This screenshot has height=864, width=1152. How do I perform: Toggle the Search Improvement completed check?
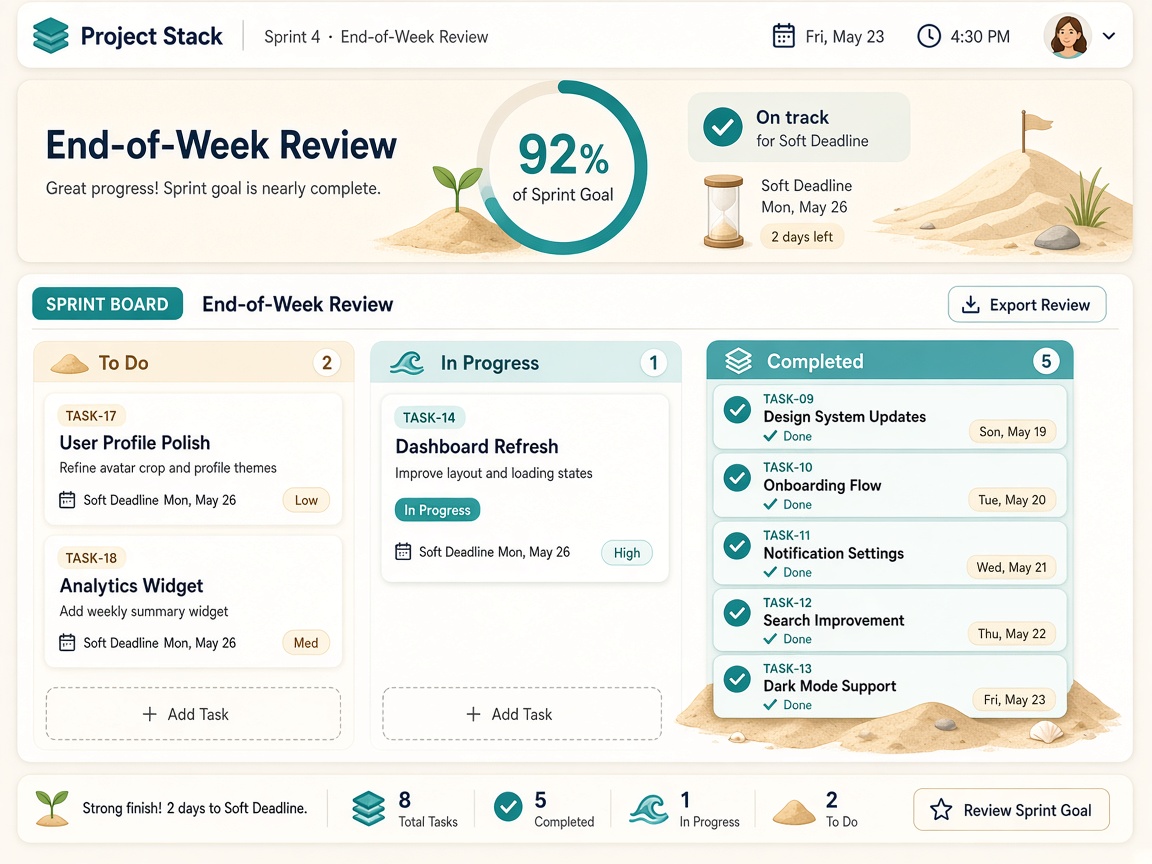[737, 613]
